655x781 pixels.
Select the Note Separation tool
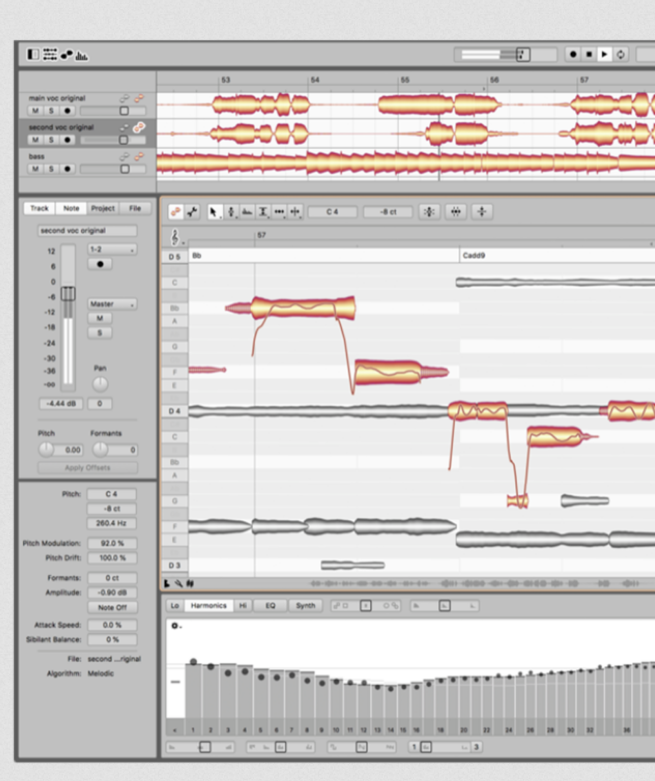295,212
